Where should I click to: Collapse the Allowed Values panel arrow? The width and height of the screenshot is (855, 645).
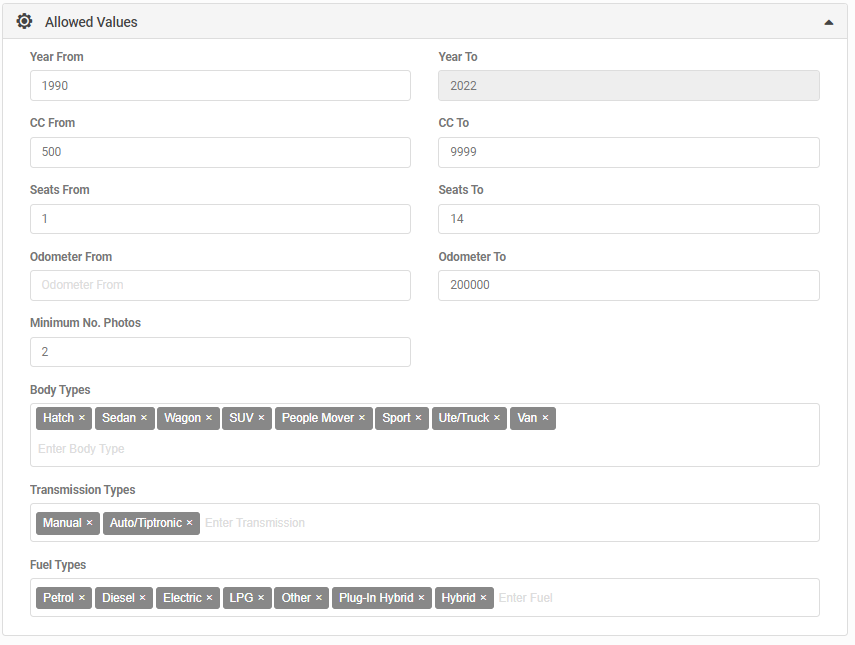click(828, 22)
